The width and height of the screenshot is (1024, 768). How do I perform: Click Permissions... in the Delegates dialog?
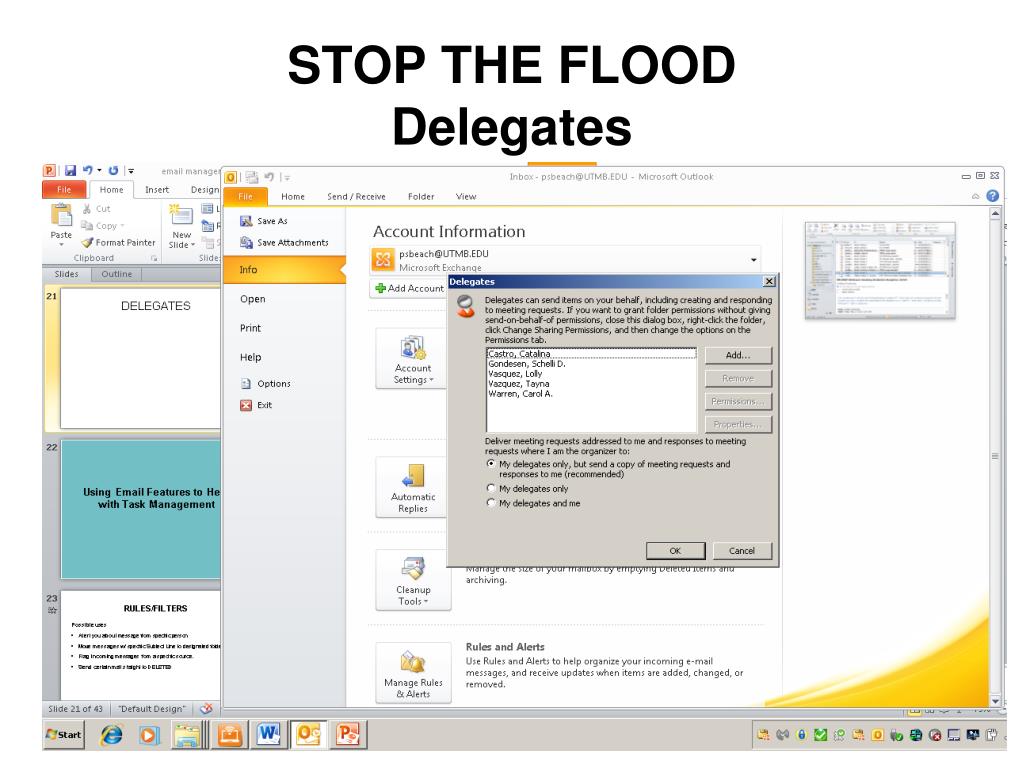738,402
